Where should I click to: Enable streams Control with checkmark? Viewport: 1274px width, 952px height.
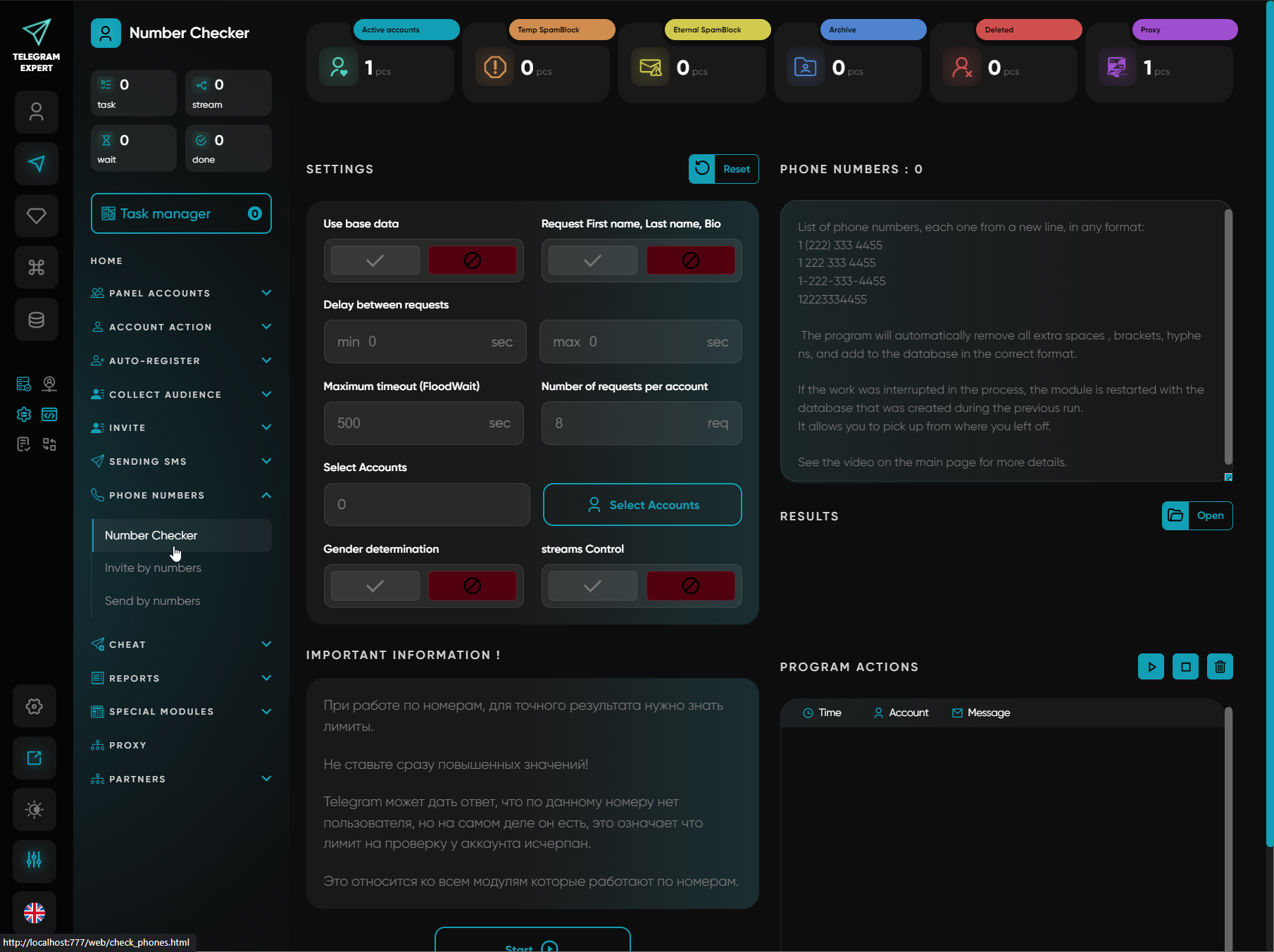click(x=592, y=586)
